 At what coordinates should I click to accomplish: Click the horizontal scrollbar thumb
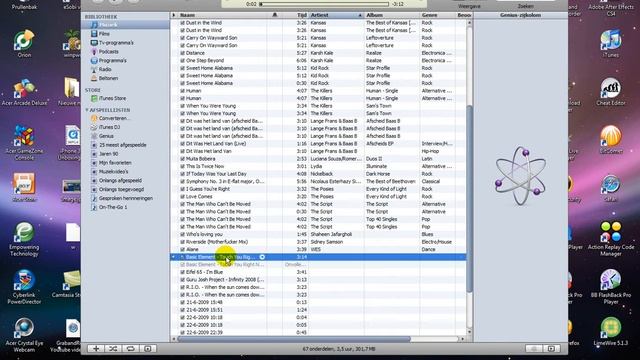pyautogui.click(x=294, y=339)
